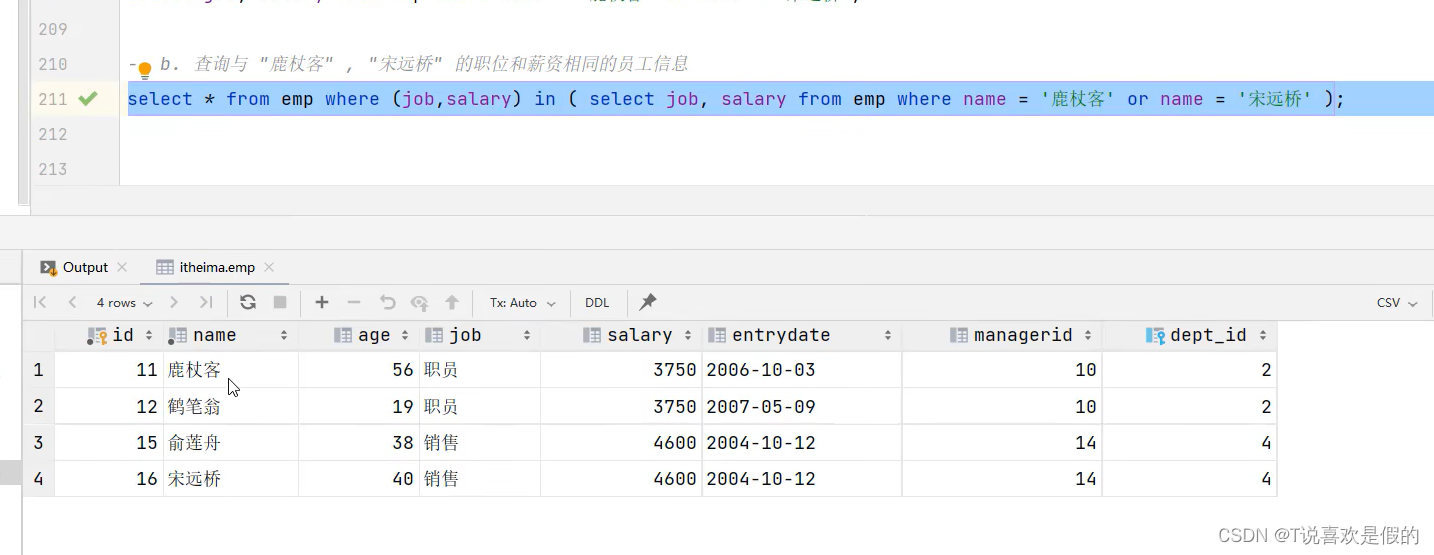Select row number 3 header
Image resolution: width=1434 pixels, height=555 pixels.
[38, 443]
